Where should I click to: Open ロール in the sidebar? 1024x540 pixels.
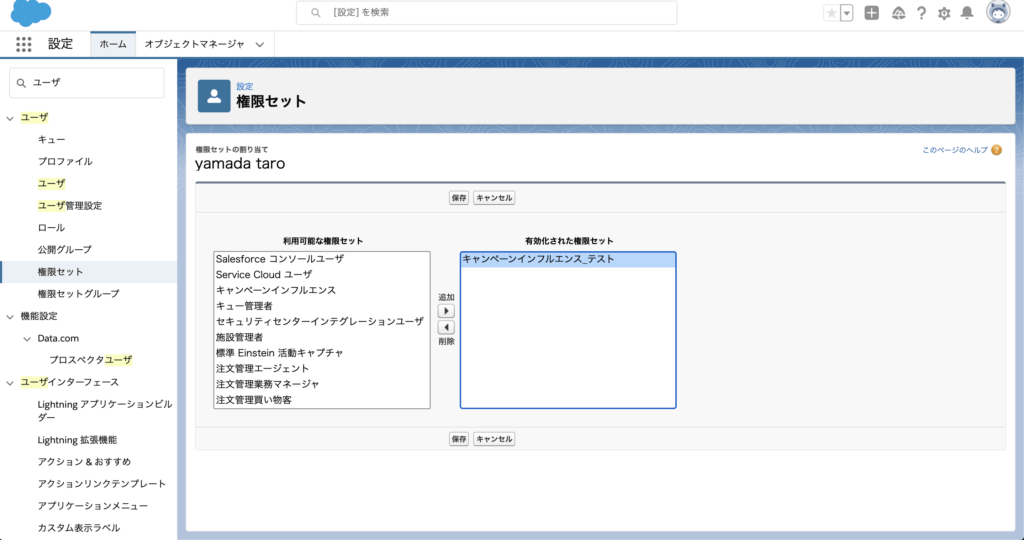51,228
